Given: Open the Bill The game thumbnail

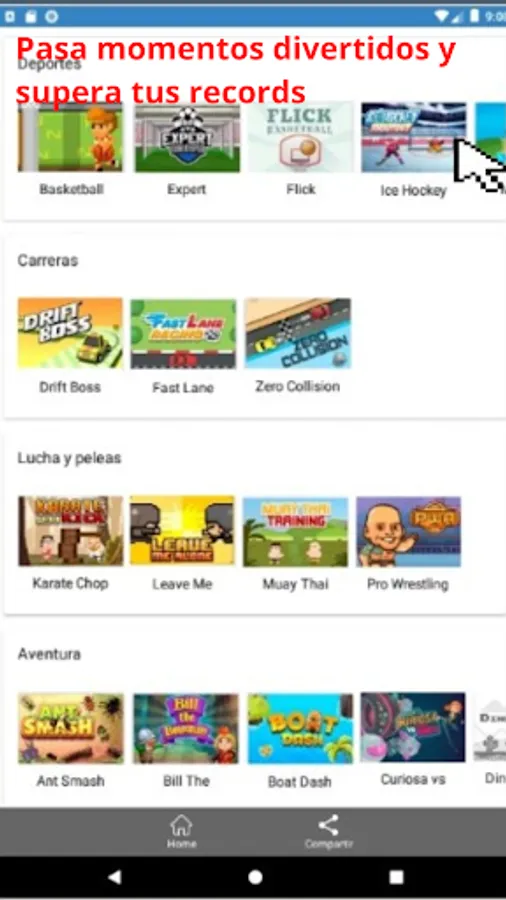Looking at the screenshot, I should 186,729.
